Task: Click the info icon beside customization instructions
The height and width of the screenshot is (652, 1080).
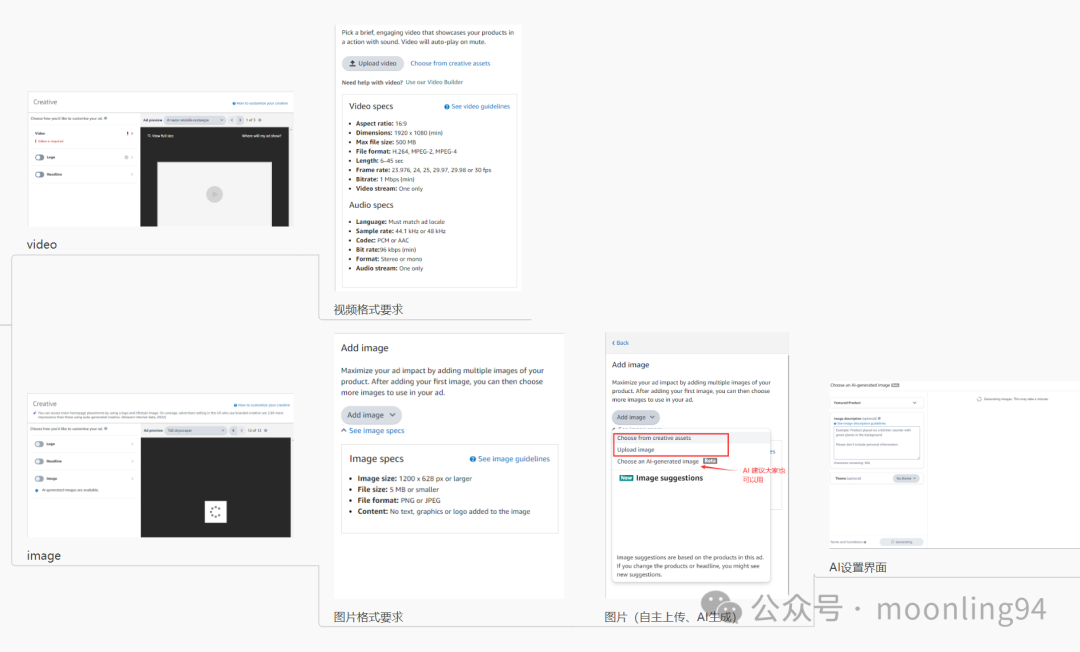Action: 106,119
